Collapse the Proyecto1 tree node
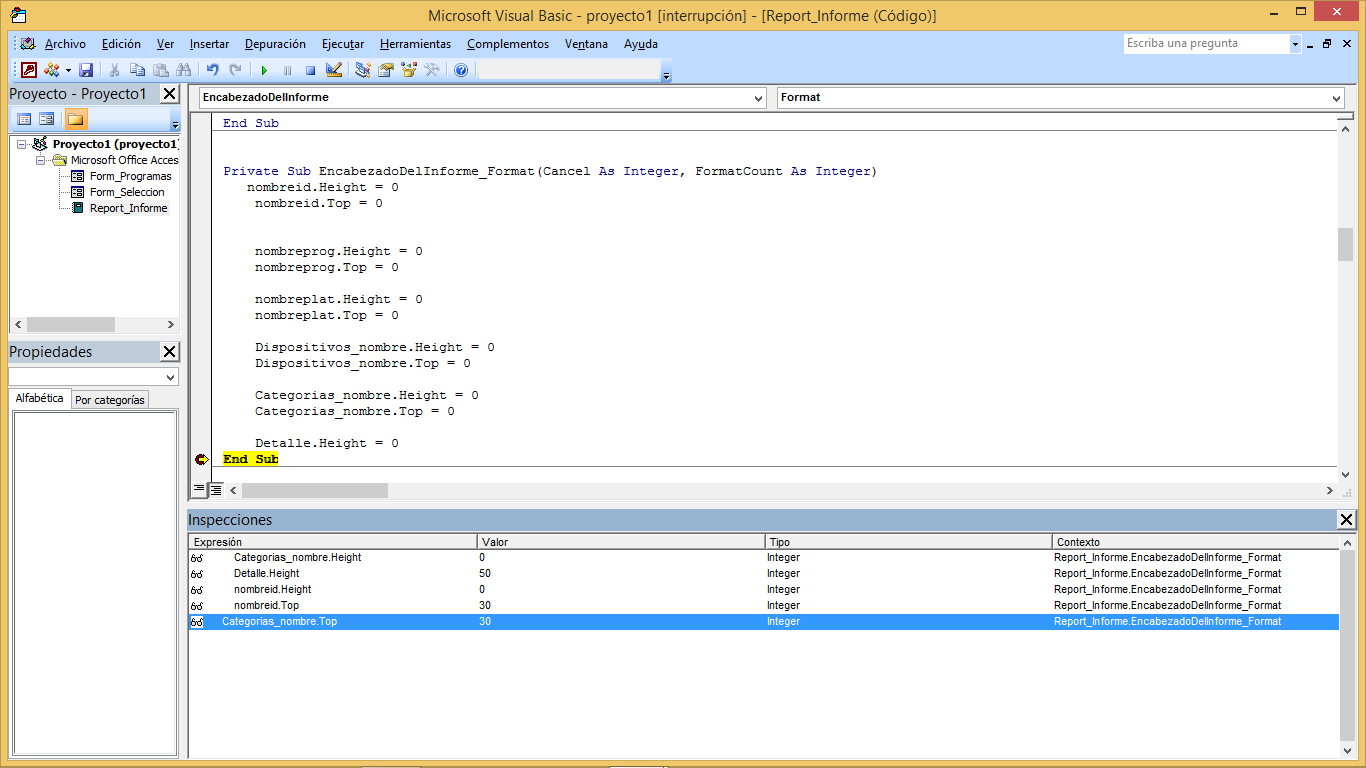Screen dimensions: 1366x768 coord(22,144)
